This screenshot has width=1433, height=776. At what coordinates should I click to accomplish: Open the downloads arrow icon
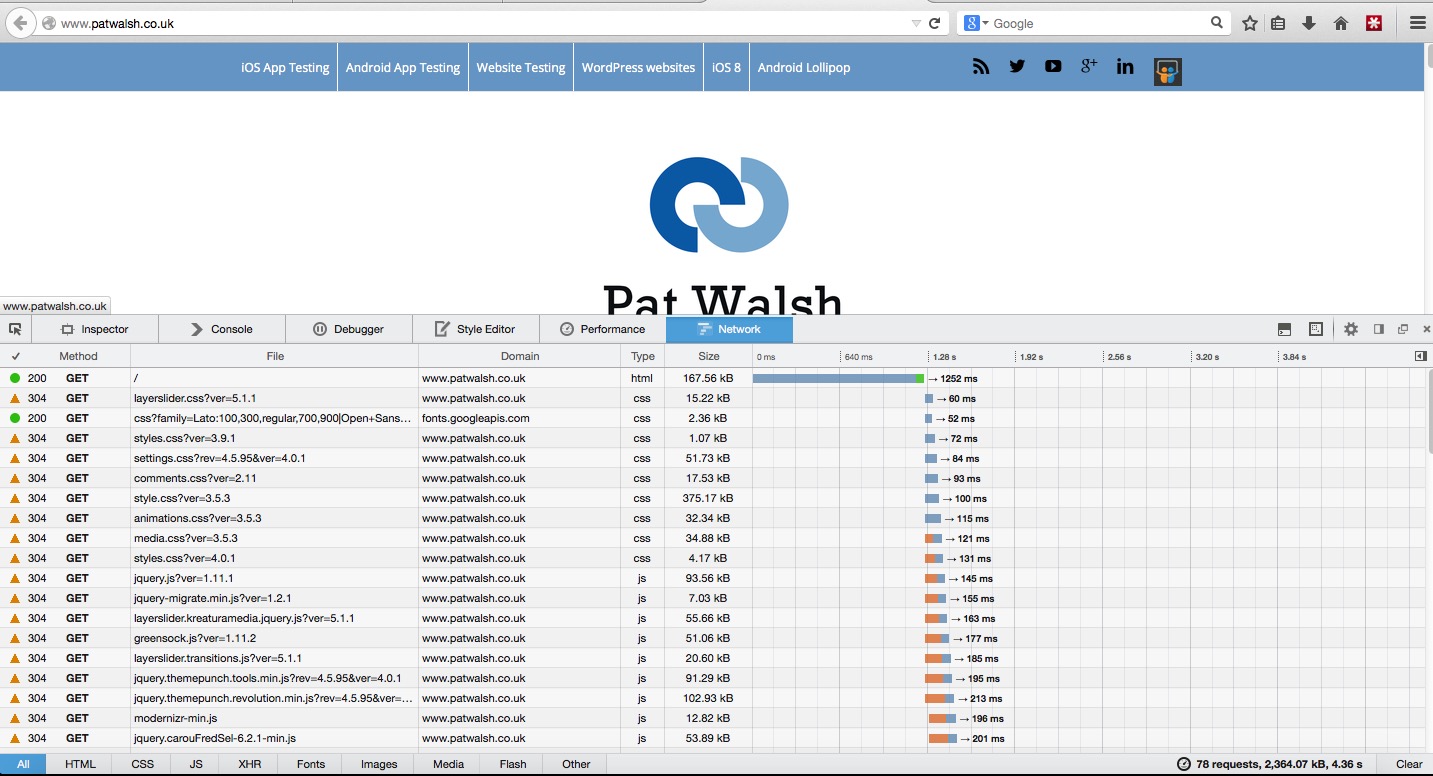[1309, 23]
